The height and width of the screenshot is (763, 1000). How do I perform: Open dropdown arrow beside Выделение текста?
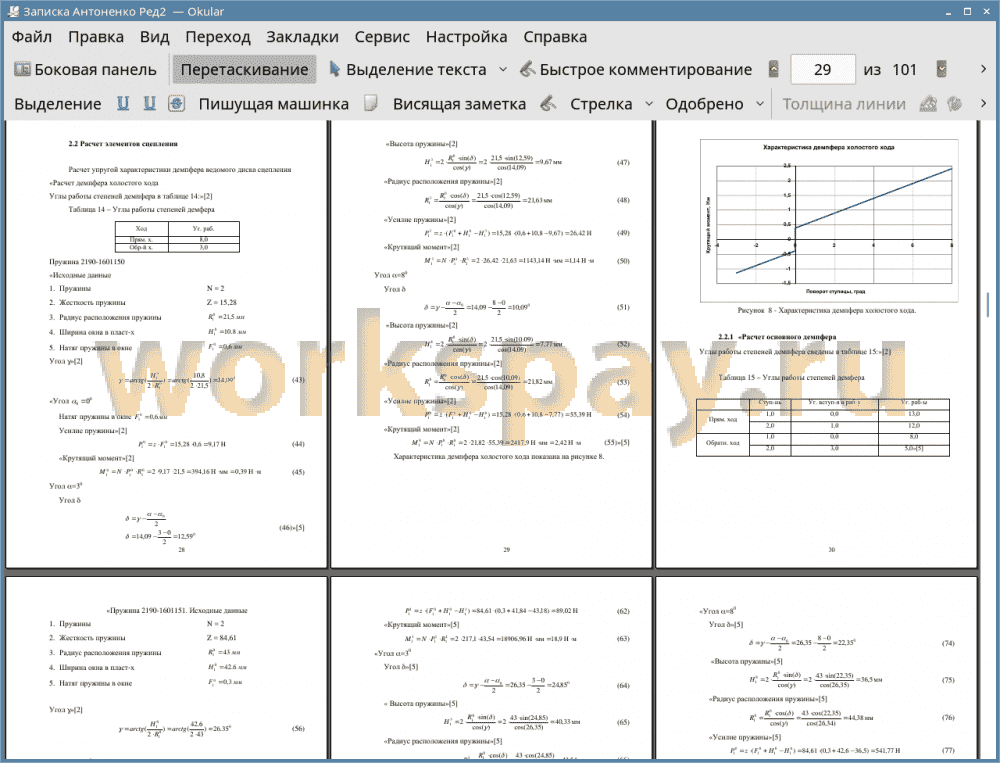tap(503, 70)
